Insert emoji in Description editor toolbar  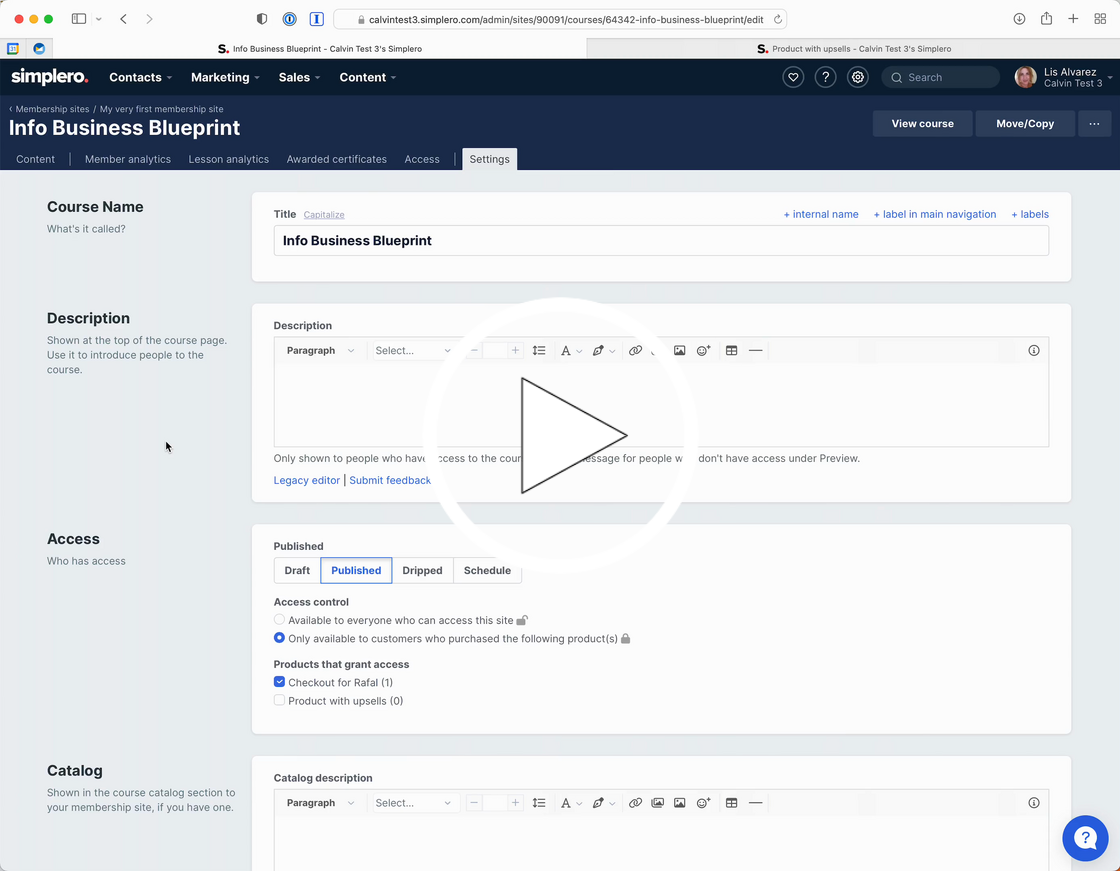[703, 351]
